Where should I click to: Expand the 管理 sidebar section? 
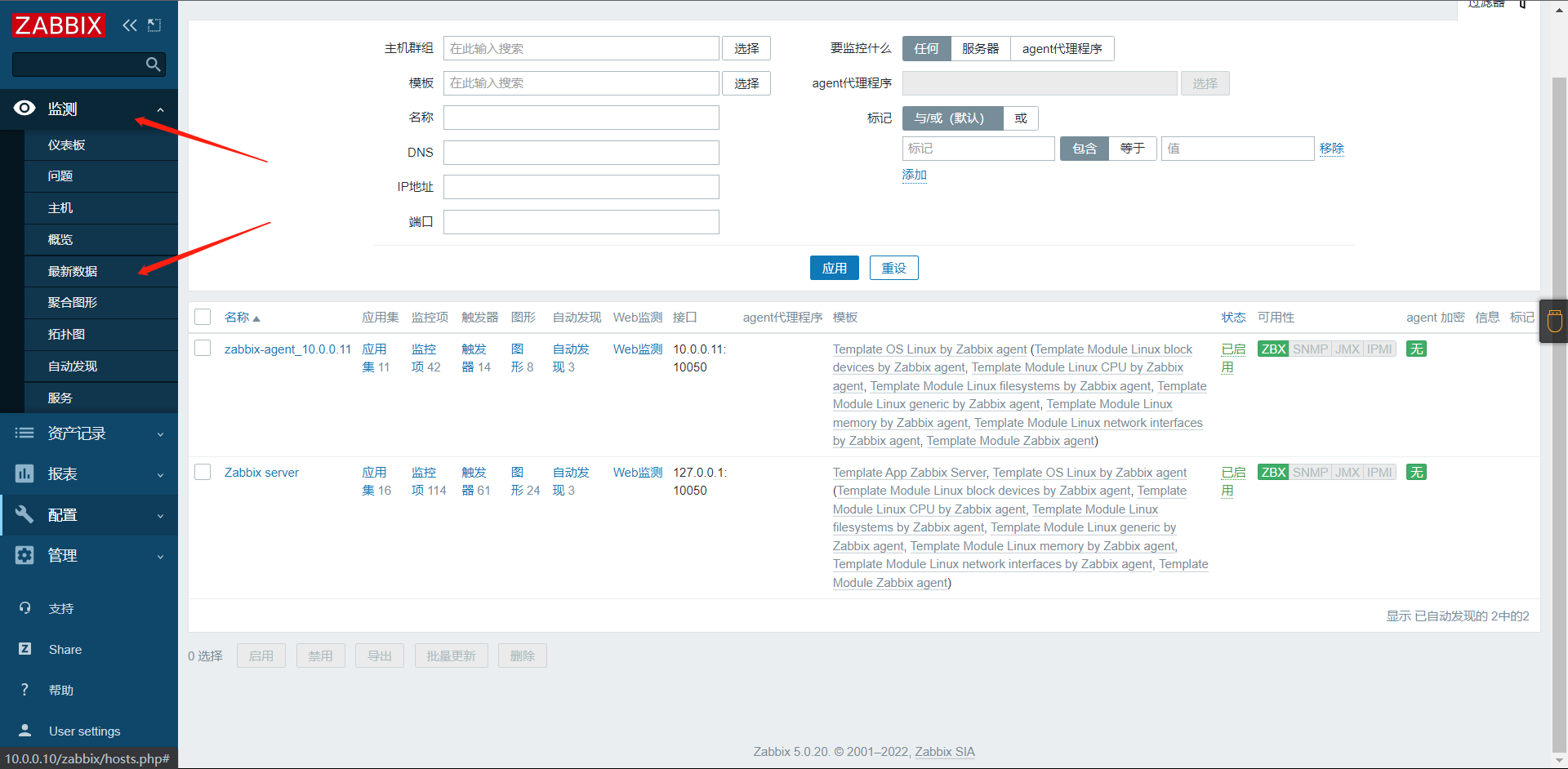click(89, 556)
